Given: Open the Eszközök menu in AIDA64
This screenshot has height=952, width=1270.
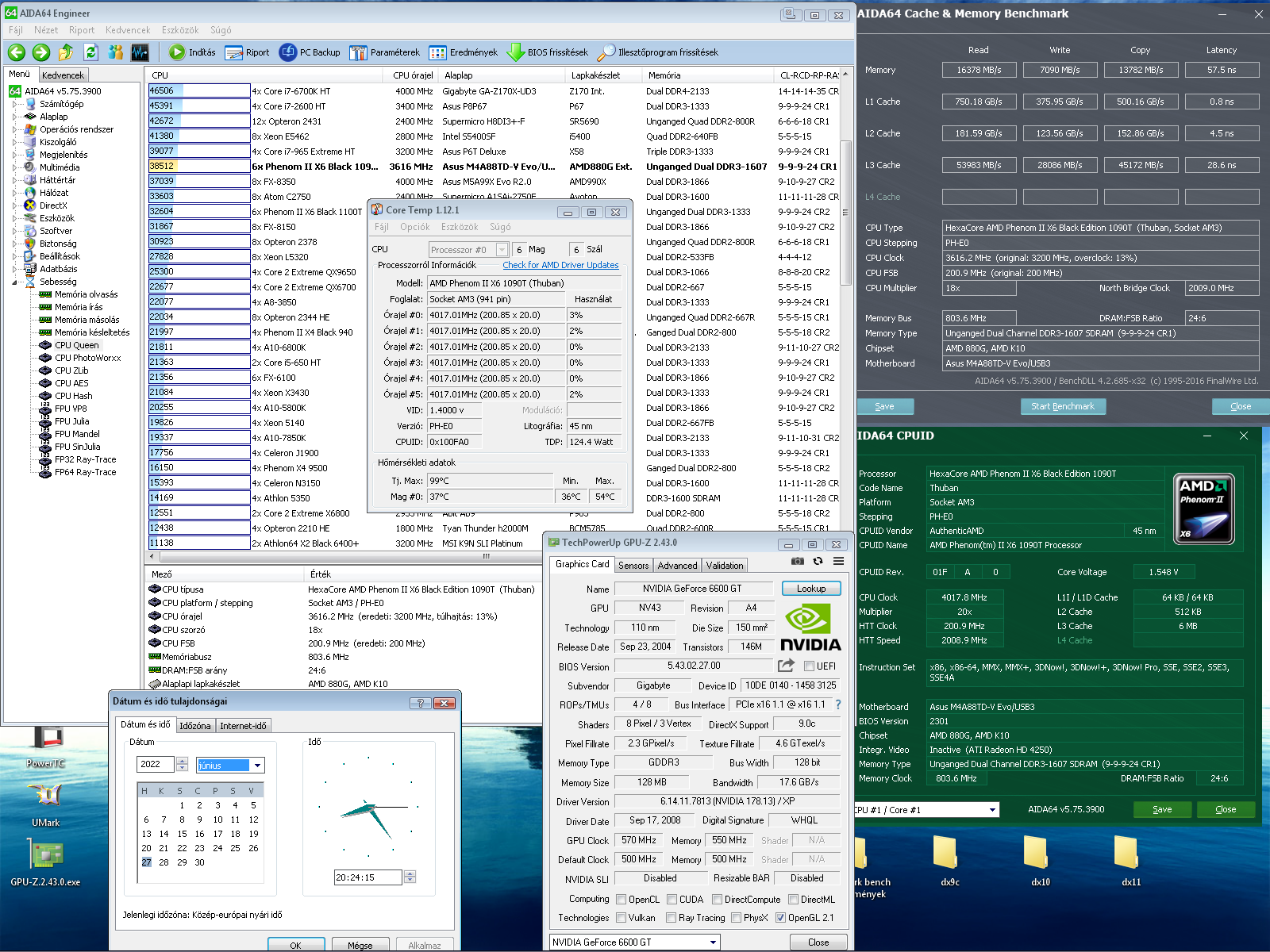Looking at the screenshot, I should pyautogui.click(x=180, y=30).
